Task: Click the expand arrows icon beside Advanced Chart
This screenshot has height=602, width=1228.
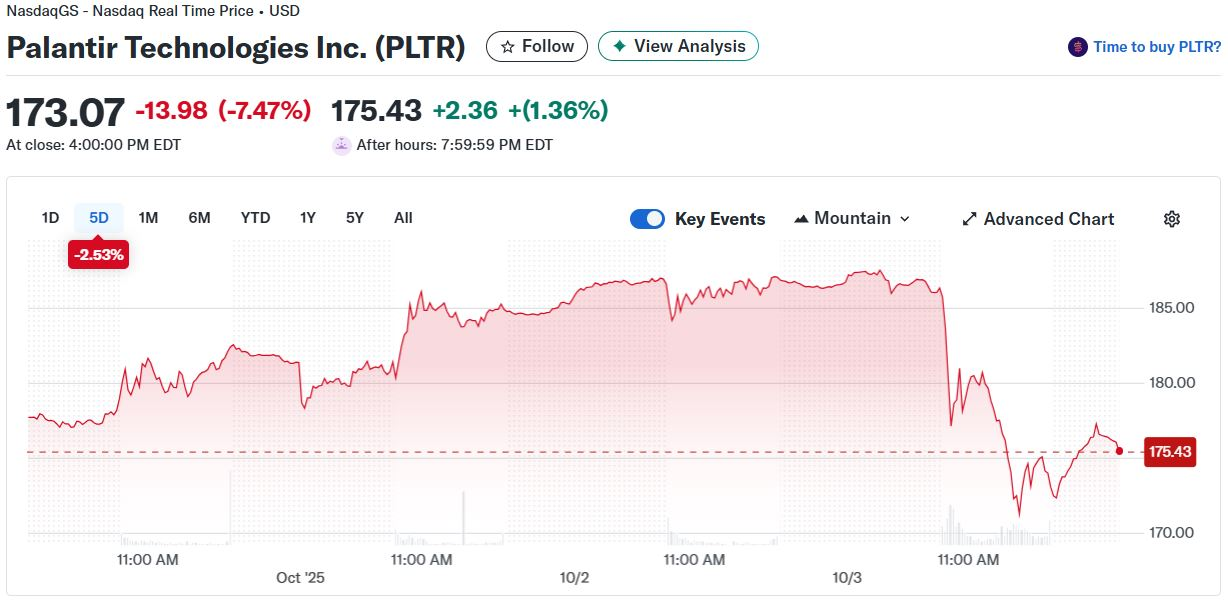Action: coord(969,219)
